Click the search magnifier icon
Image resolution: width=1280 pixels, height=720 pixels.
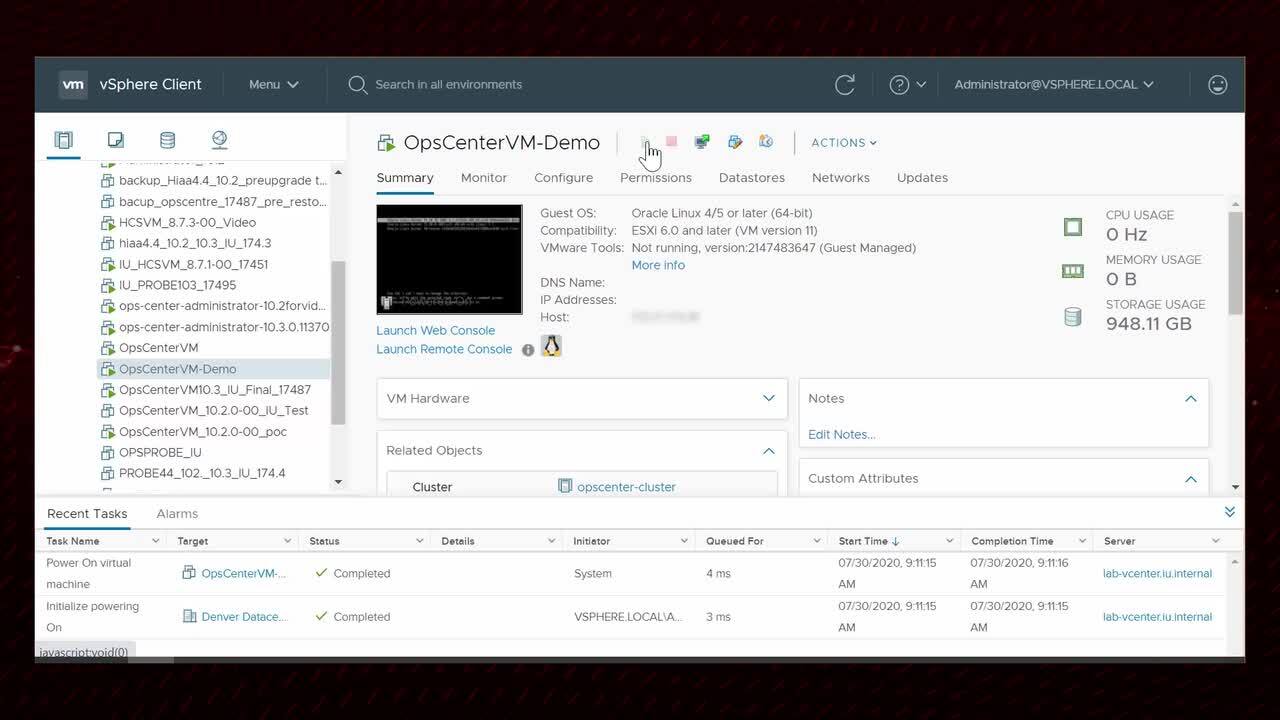(x=357, y=85)
